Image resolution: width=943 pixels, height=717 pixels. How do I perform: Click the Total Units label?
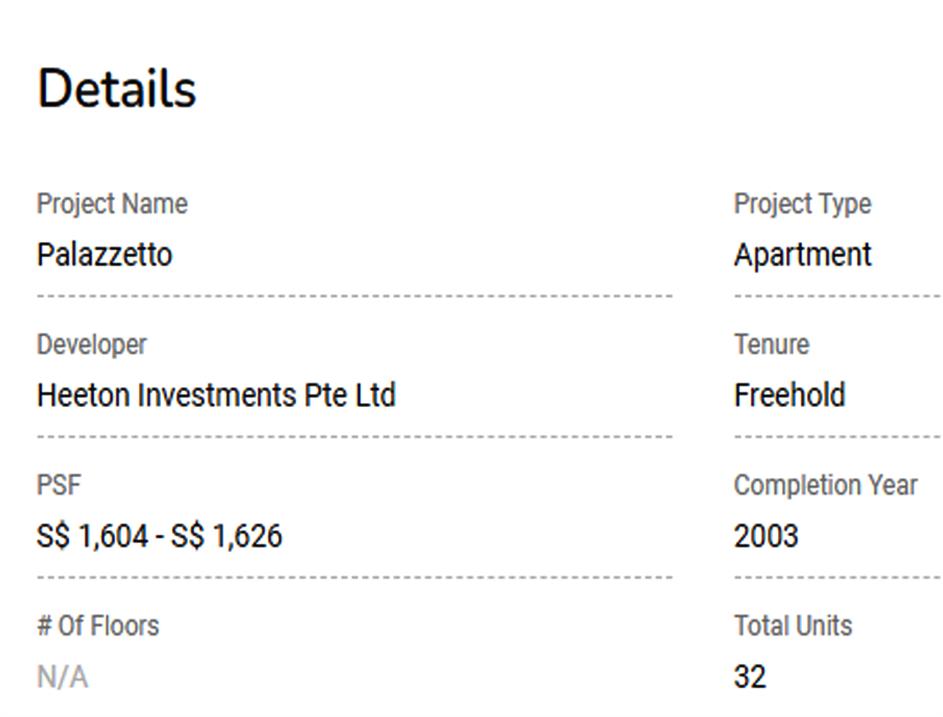point(793,627)
